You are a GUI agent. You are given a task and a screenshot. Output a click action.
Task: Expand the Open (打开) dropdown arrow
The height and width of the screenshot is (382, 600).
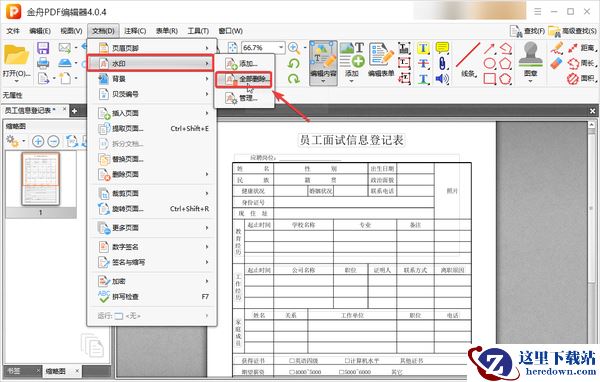(x=16, y=81)
